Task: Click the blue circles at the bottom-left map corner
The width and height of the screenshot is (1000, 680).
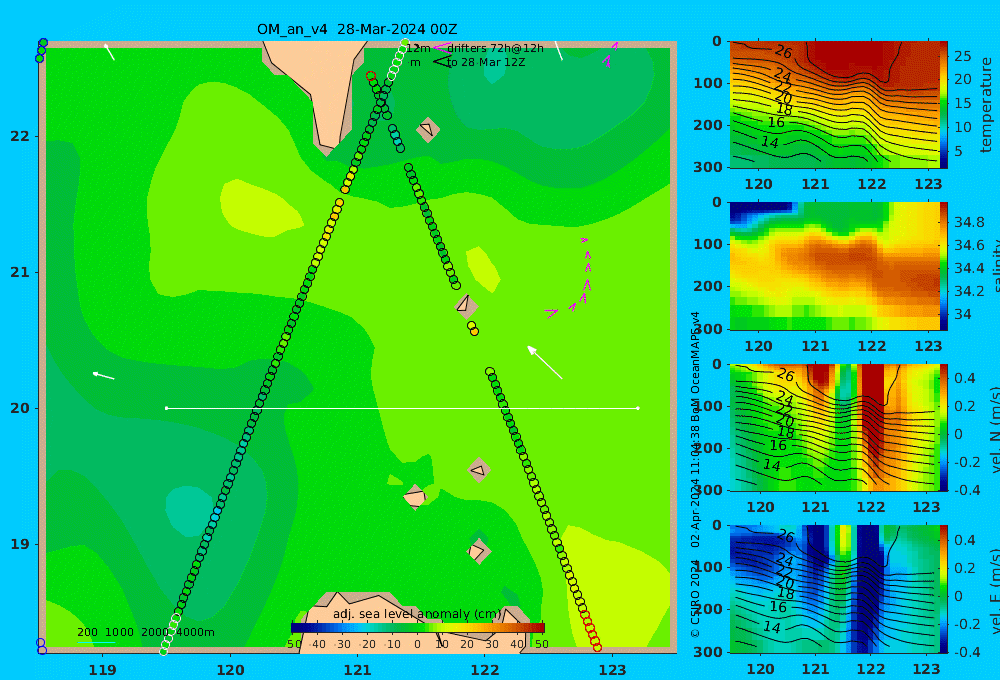Action: (41, 646)
